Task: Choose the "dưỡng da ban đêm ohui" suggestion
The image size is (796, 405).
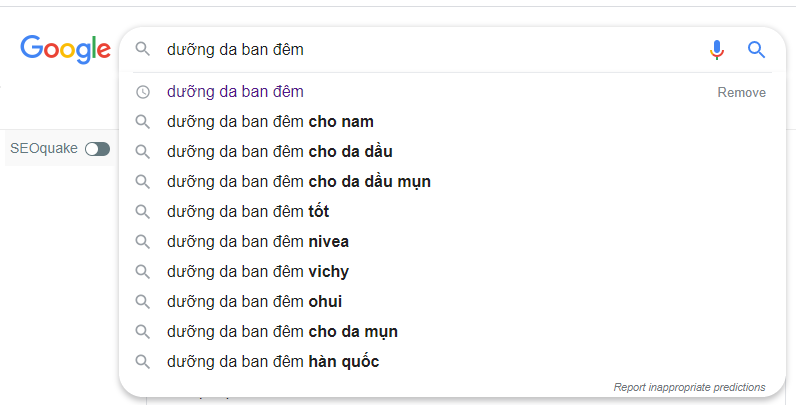Action: point(255,302)
